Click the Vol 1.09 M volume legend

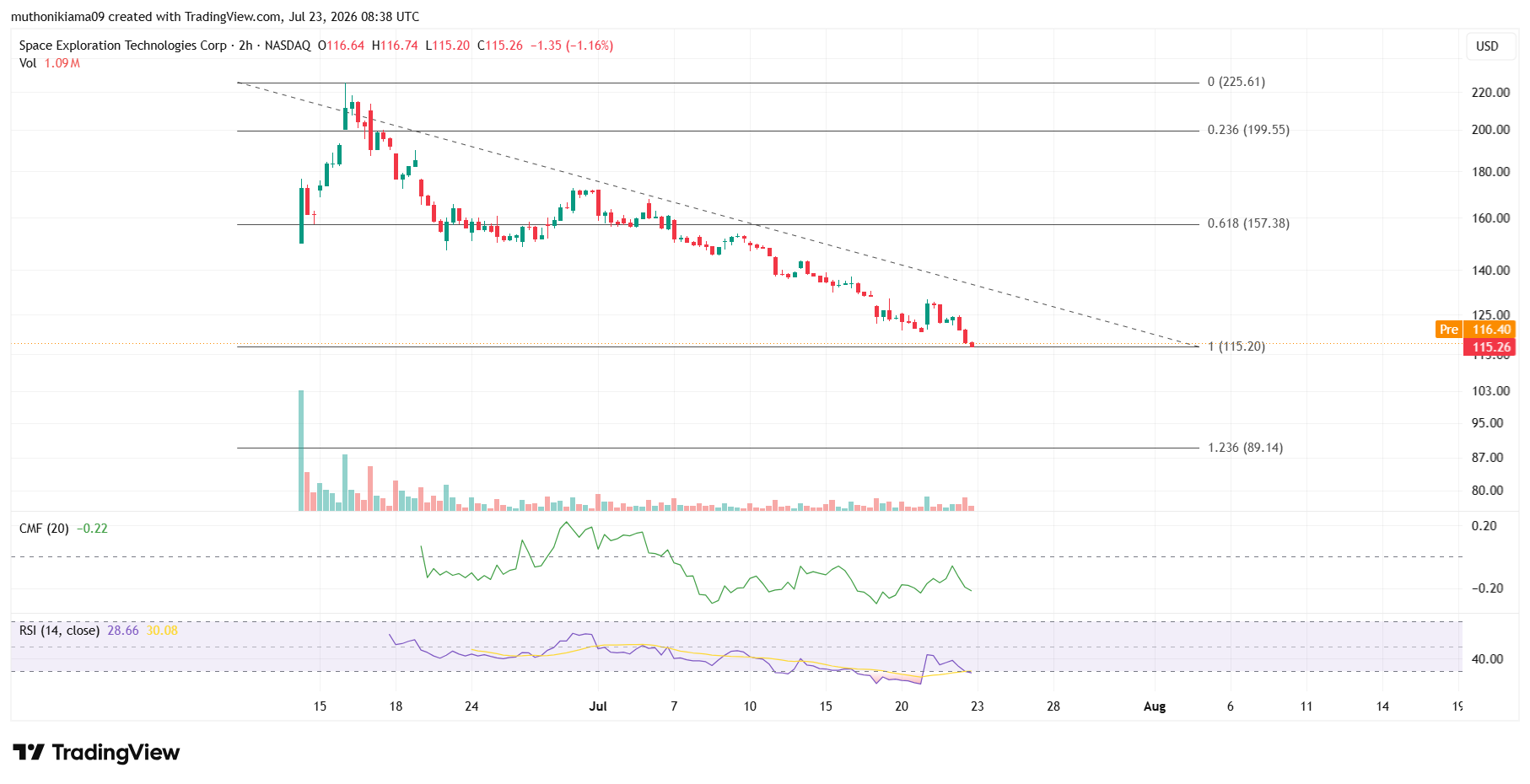50,63
